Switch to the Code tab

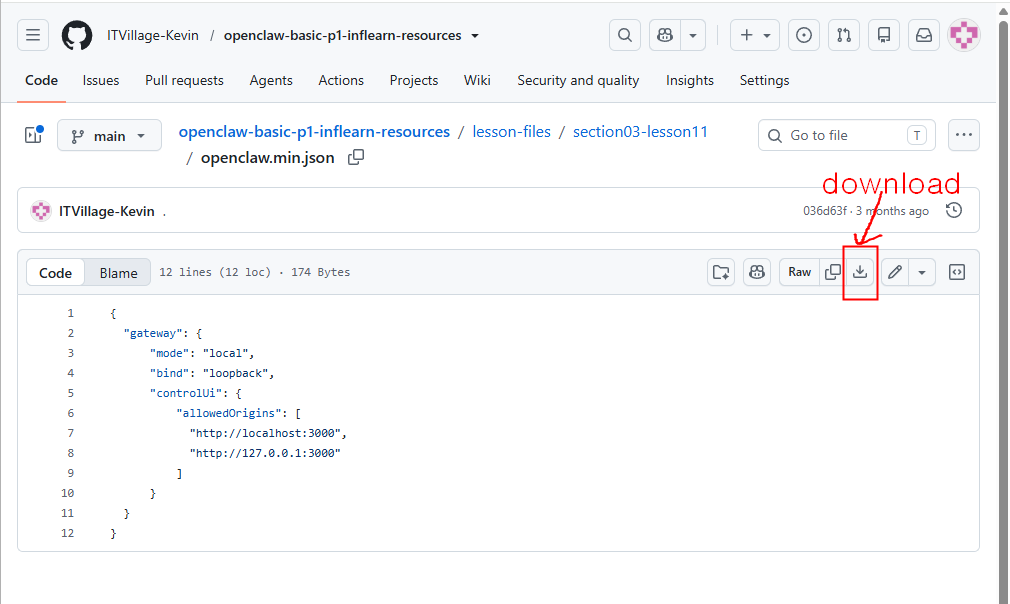41,80
